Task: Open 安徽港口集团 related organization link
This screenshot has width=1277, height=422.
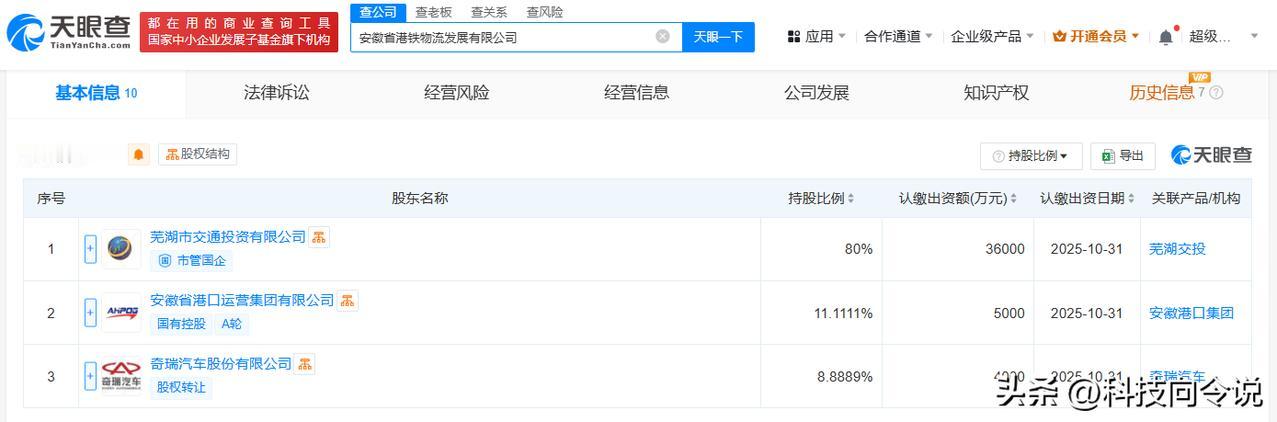Action: pos(1191,313)
